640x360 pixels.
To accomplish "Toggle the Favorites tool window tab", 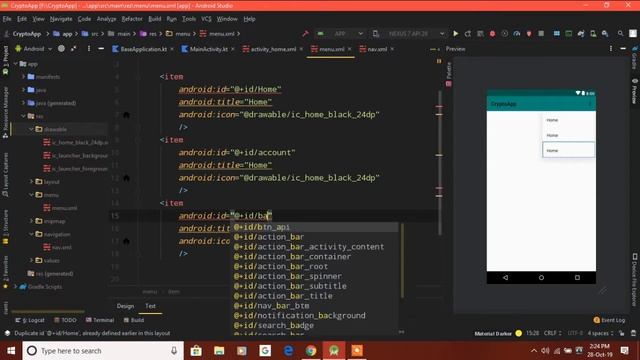I will (5, 273).
